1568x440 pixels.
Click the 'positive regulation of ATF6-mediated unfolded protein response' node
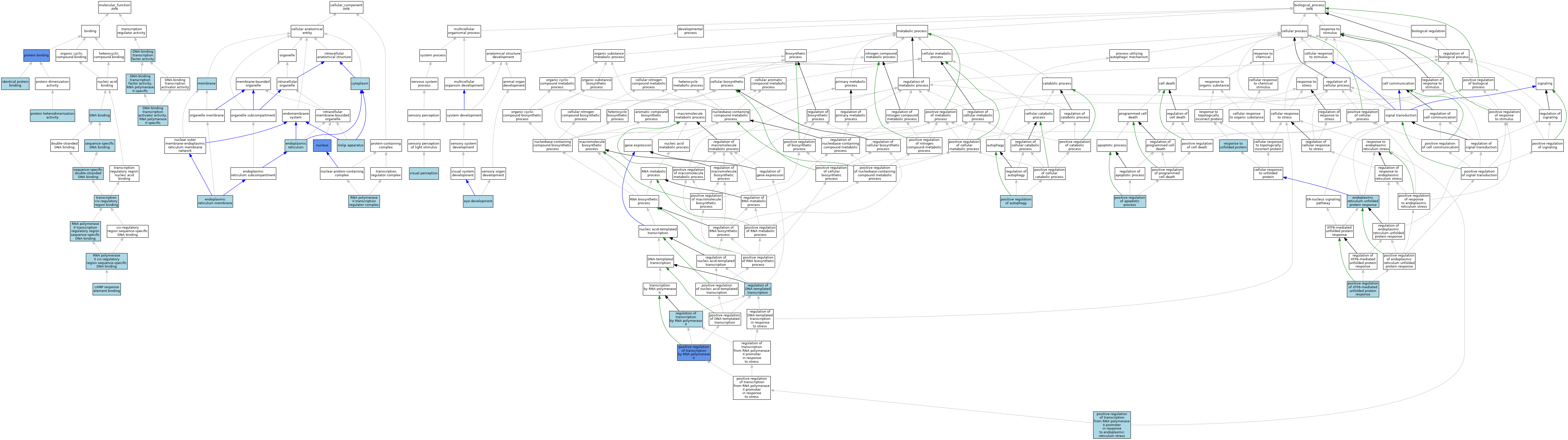[x=1363, y=289]
